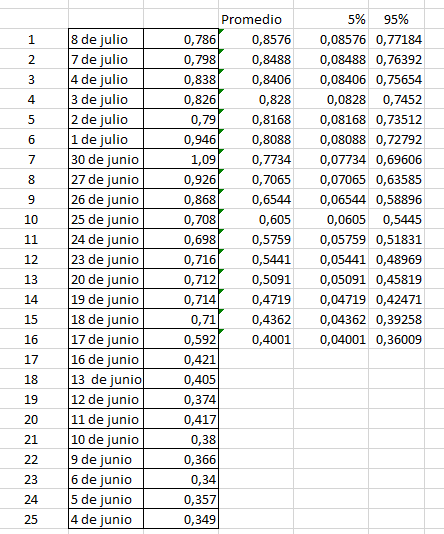444x534 pixels.
Task: Click the cell with value 0,349
Action: pos(181,519)
